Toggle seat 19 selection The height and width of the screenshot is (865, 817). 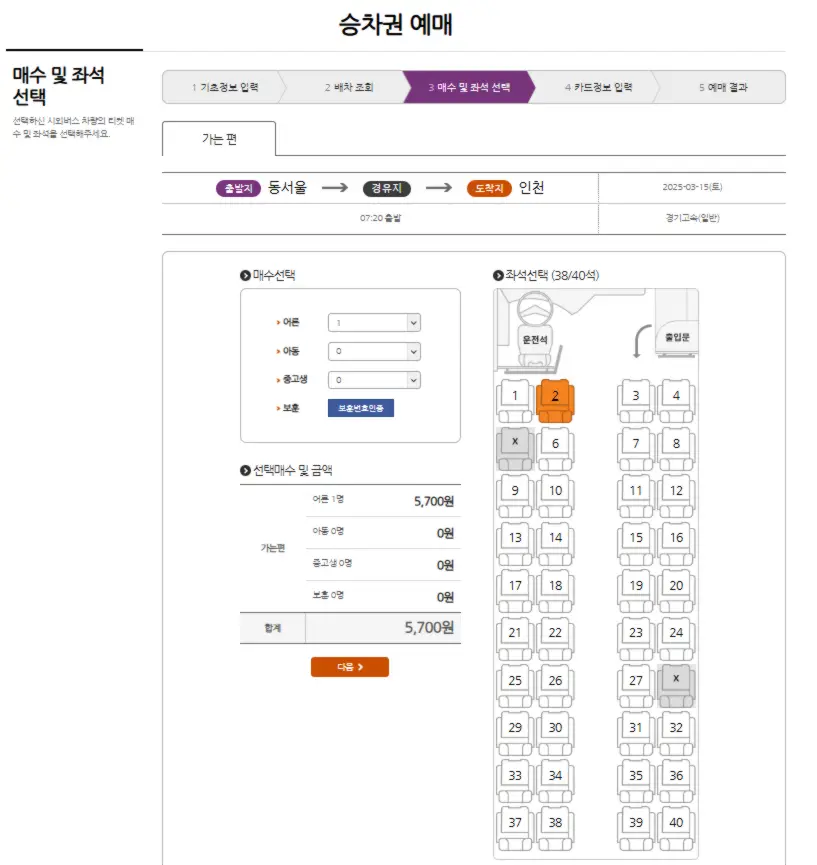tap(636, 590)
